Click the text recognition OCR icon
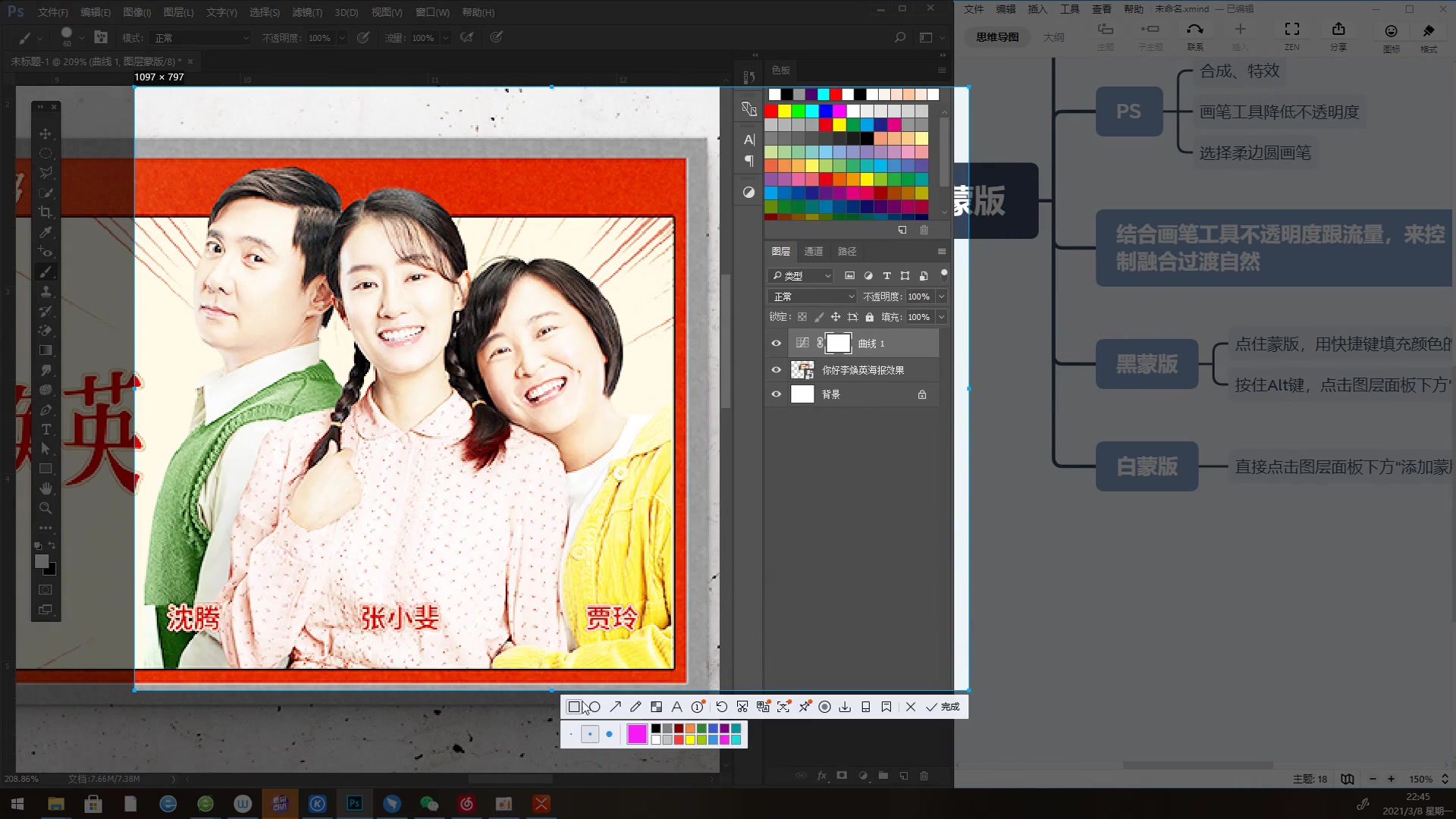This screenshot has width=1456, height=819. click(x=783, y=707)
